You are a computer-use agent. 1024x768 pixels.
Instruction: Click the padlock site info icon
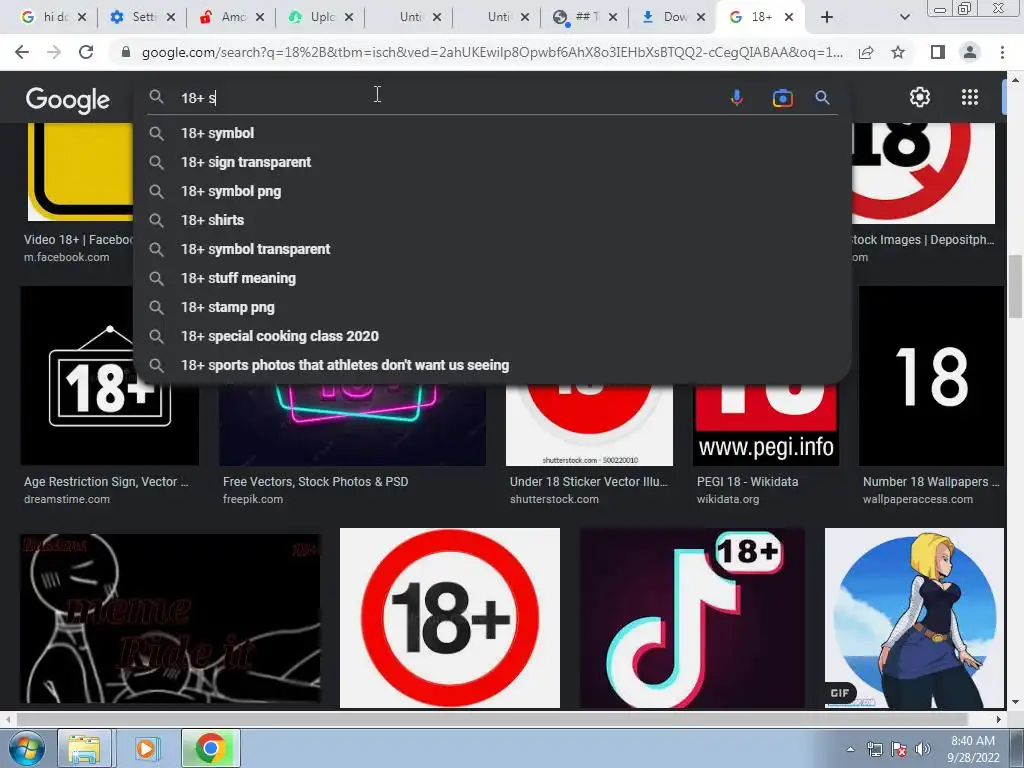[126, 52]
